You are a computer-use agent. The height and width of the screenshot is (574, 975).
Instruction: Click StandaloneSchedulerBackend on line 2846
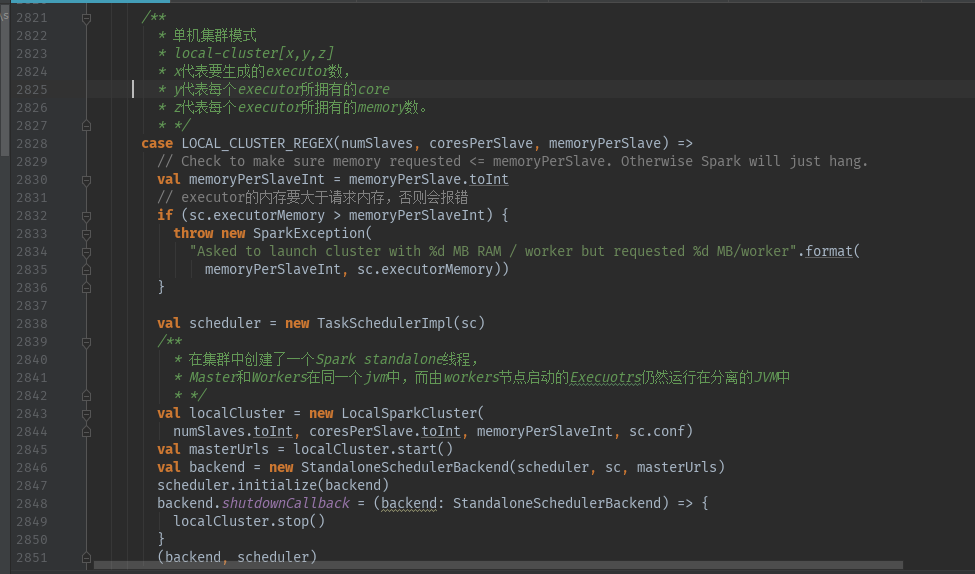405,467
